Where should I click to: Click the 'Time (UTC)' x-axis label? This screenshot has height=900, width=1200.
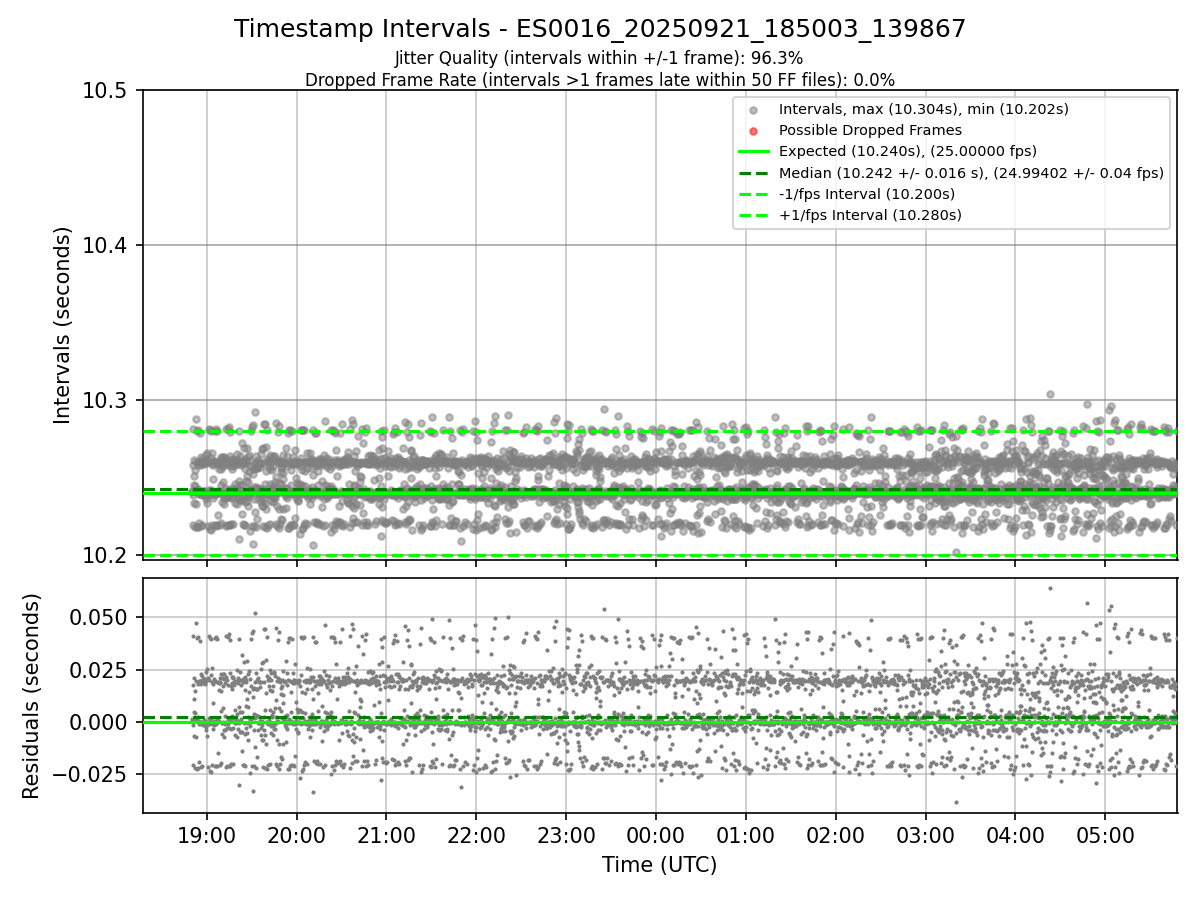click(659, 865)
